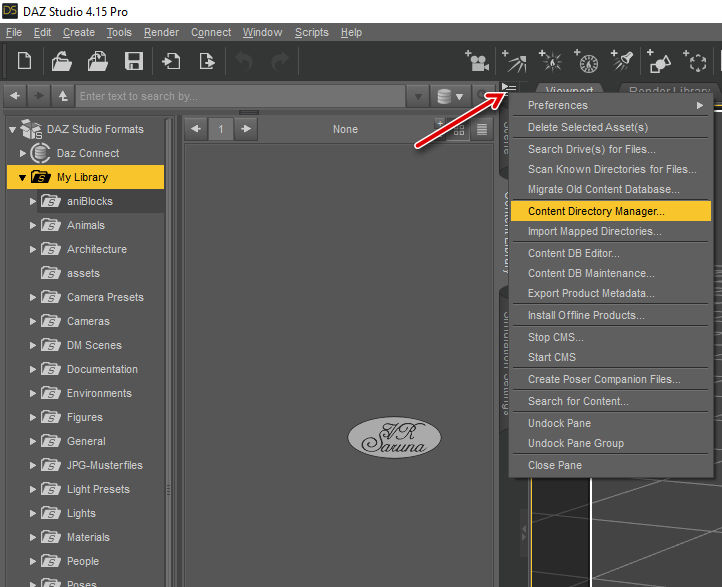Select the Materials folder

(x=88, y=537)
